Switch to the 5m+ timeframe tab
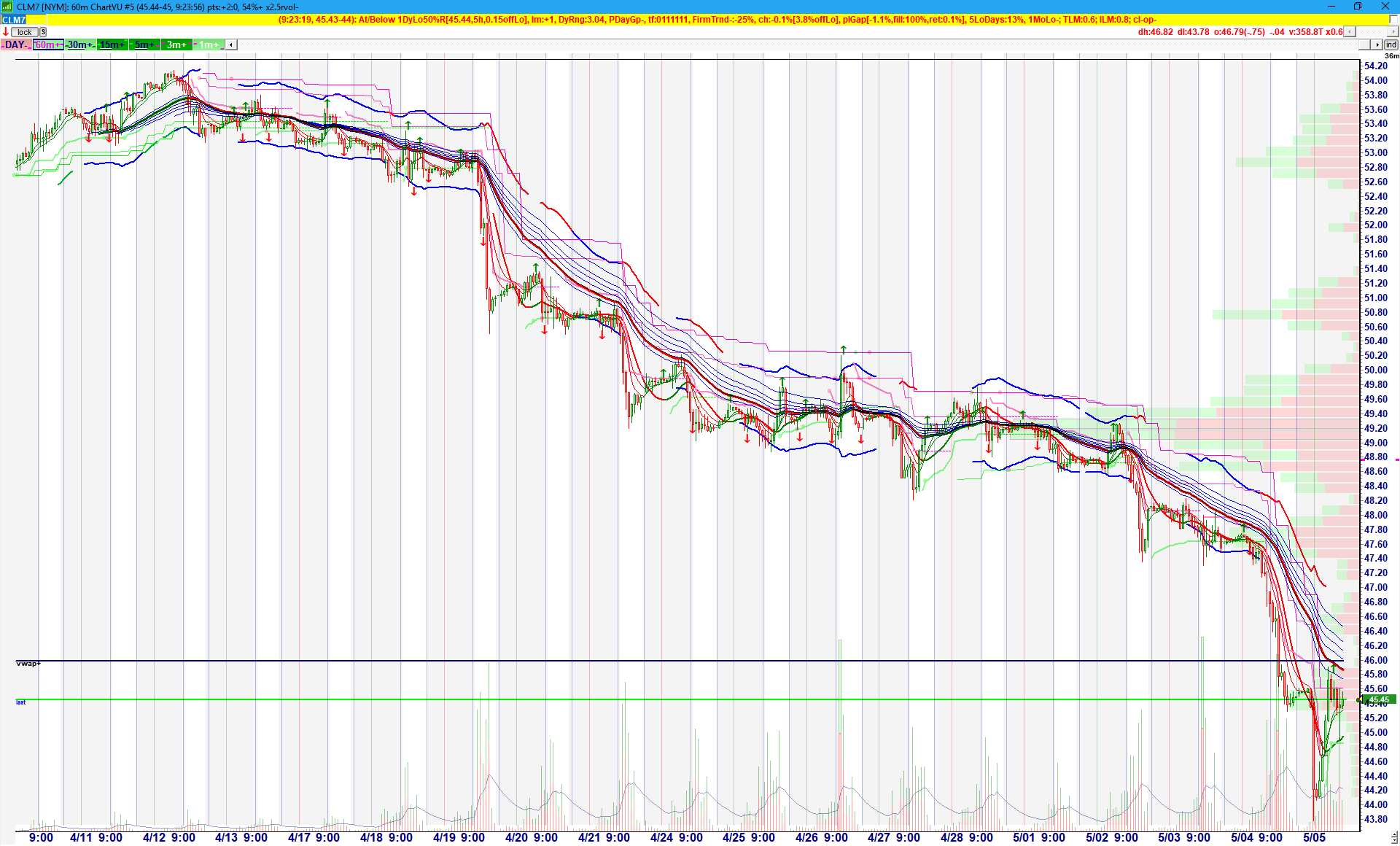1400x846 pixels. (144, 44)
